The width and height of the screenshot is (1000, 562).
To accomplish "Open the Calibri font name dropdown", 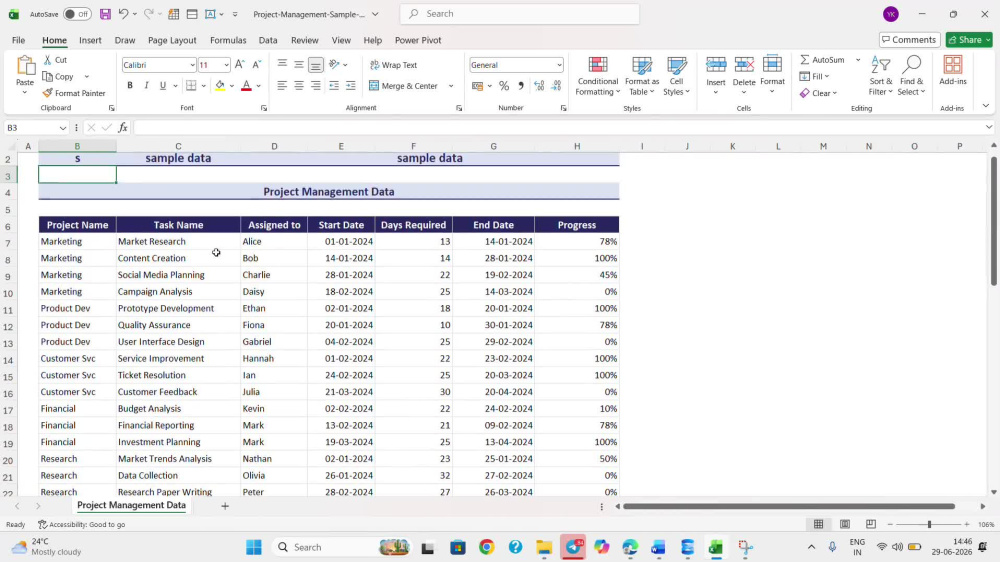I will coord(191,65).
